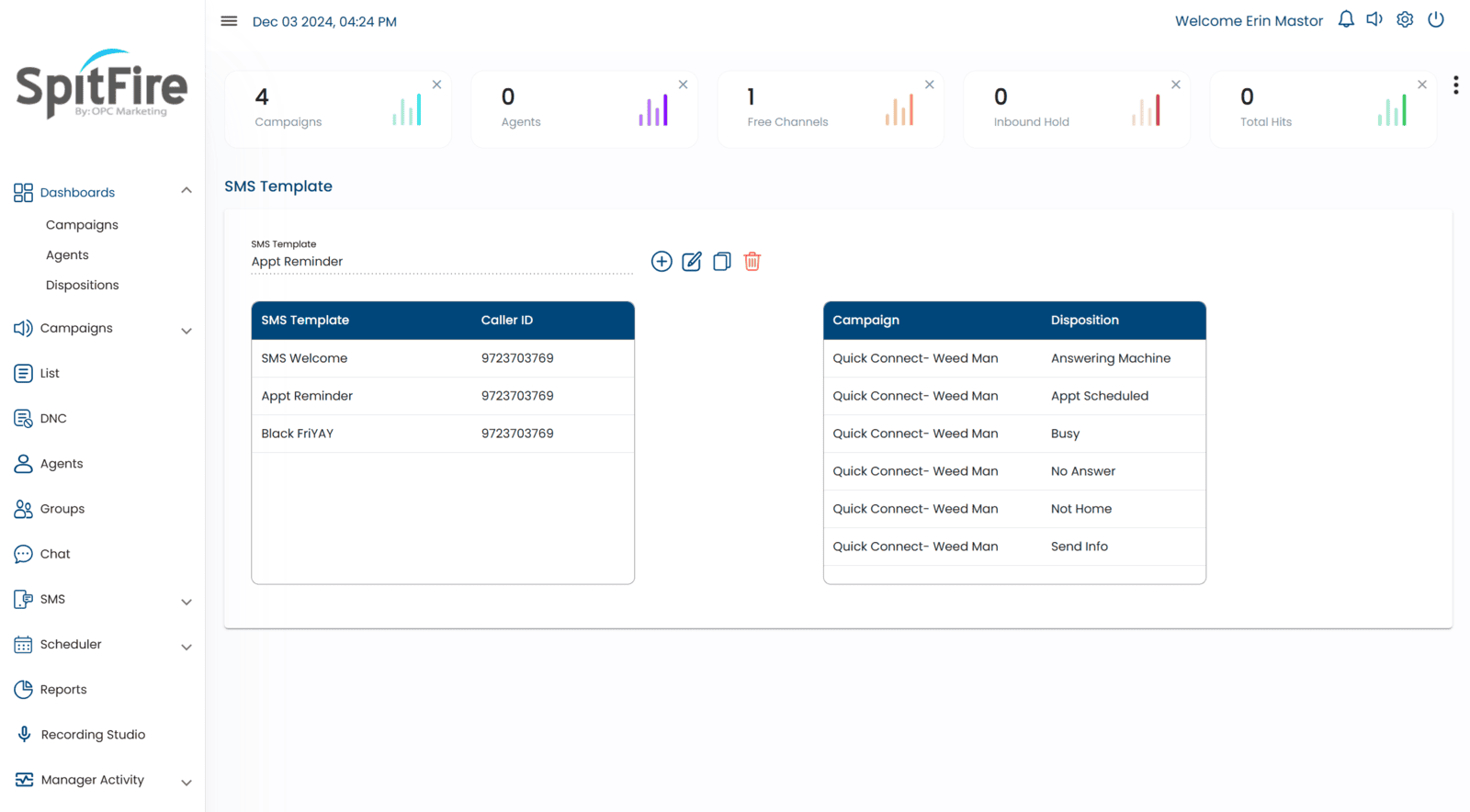Open the hamburger menu icon

(x=229, y=21)
